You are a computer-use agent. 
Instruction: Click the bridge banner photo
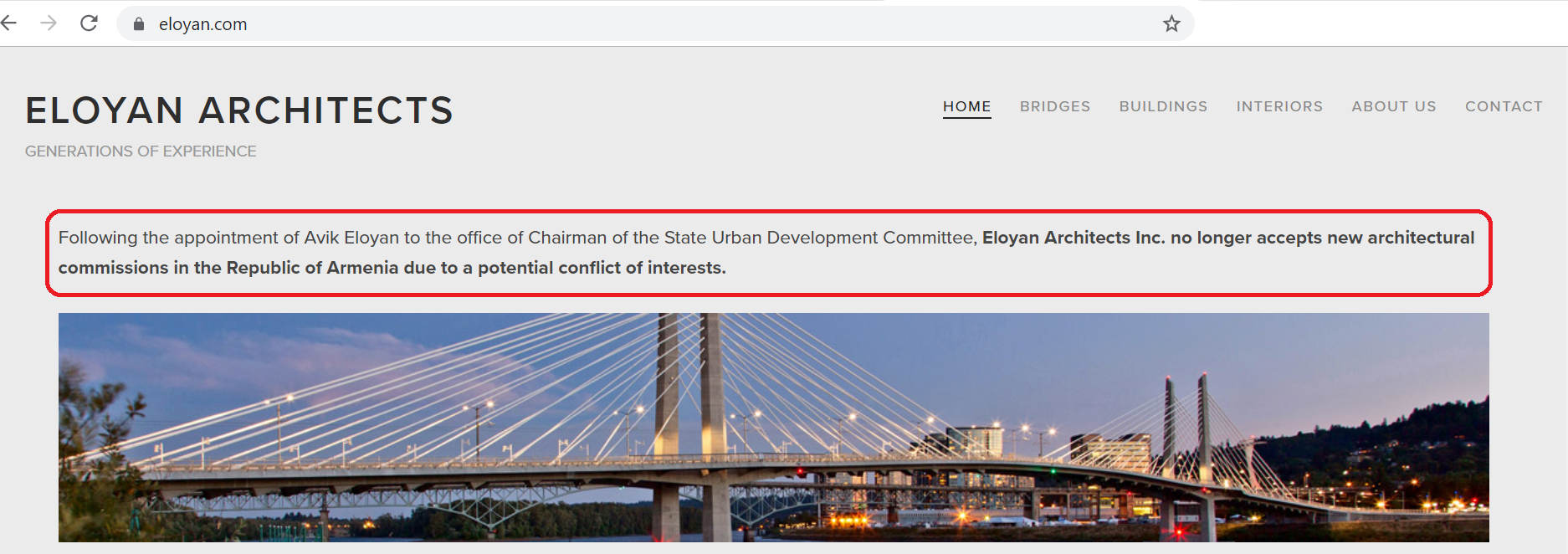pos(774,427)
